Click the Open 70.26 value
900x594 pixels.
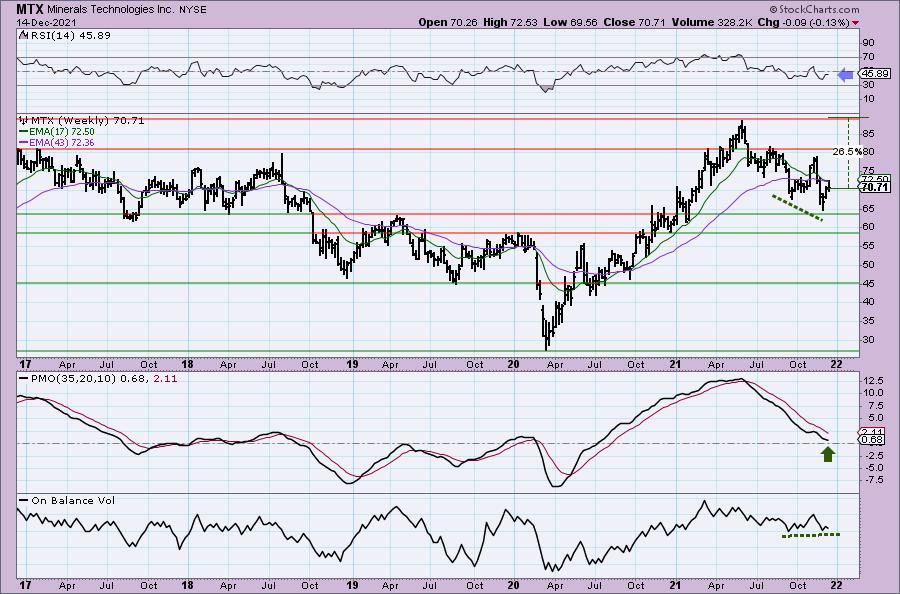tap(448, 22)
